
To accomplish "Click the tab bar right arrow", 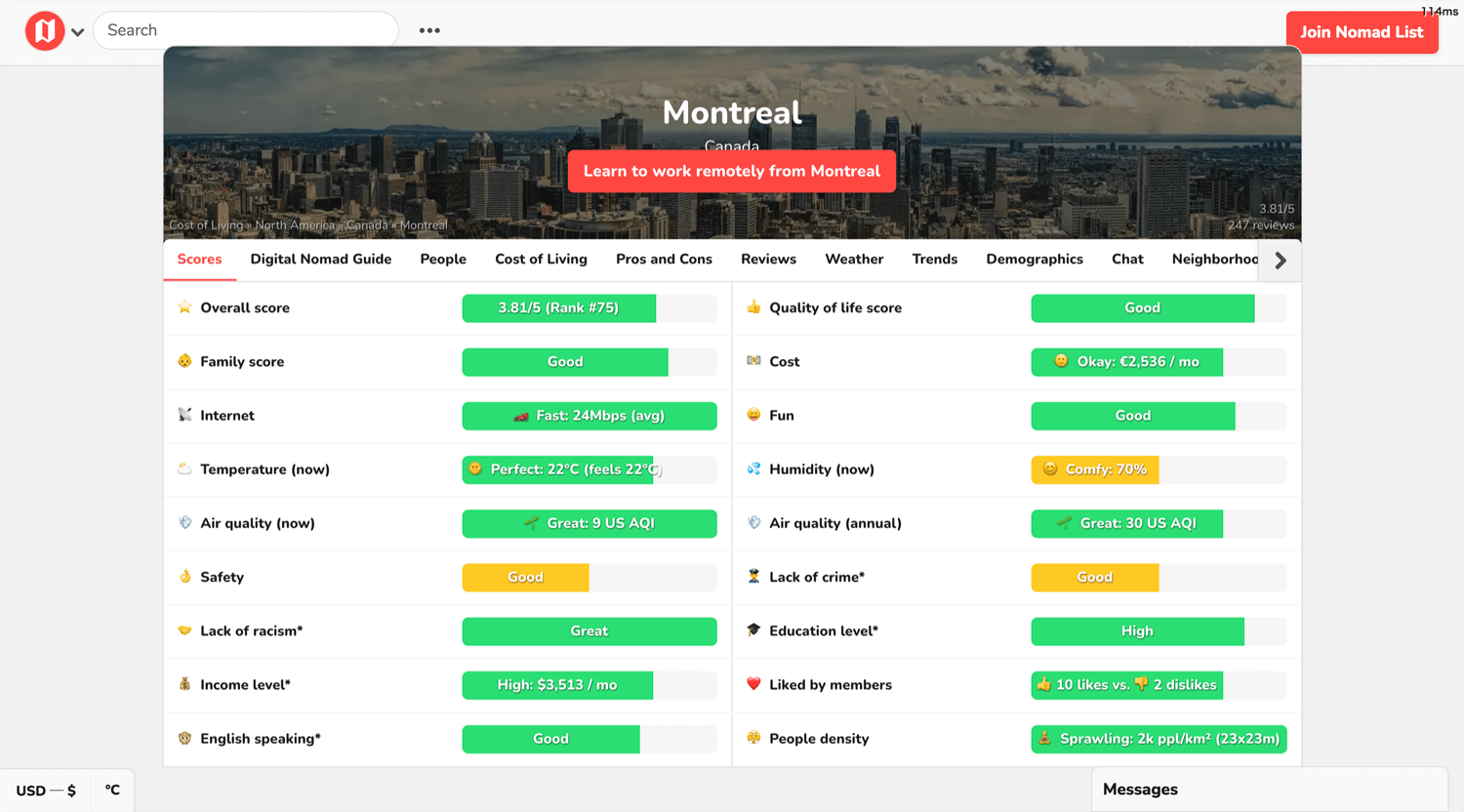I will (x=1281, y=261).
